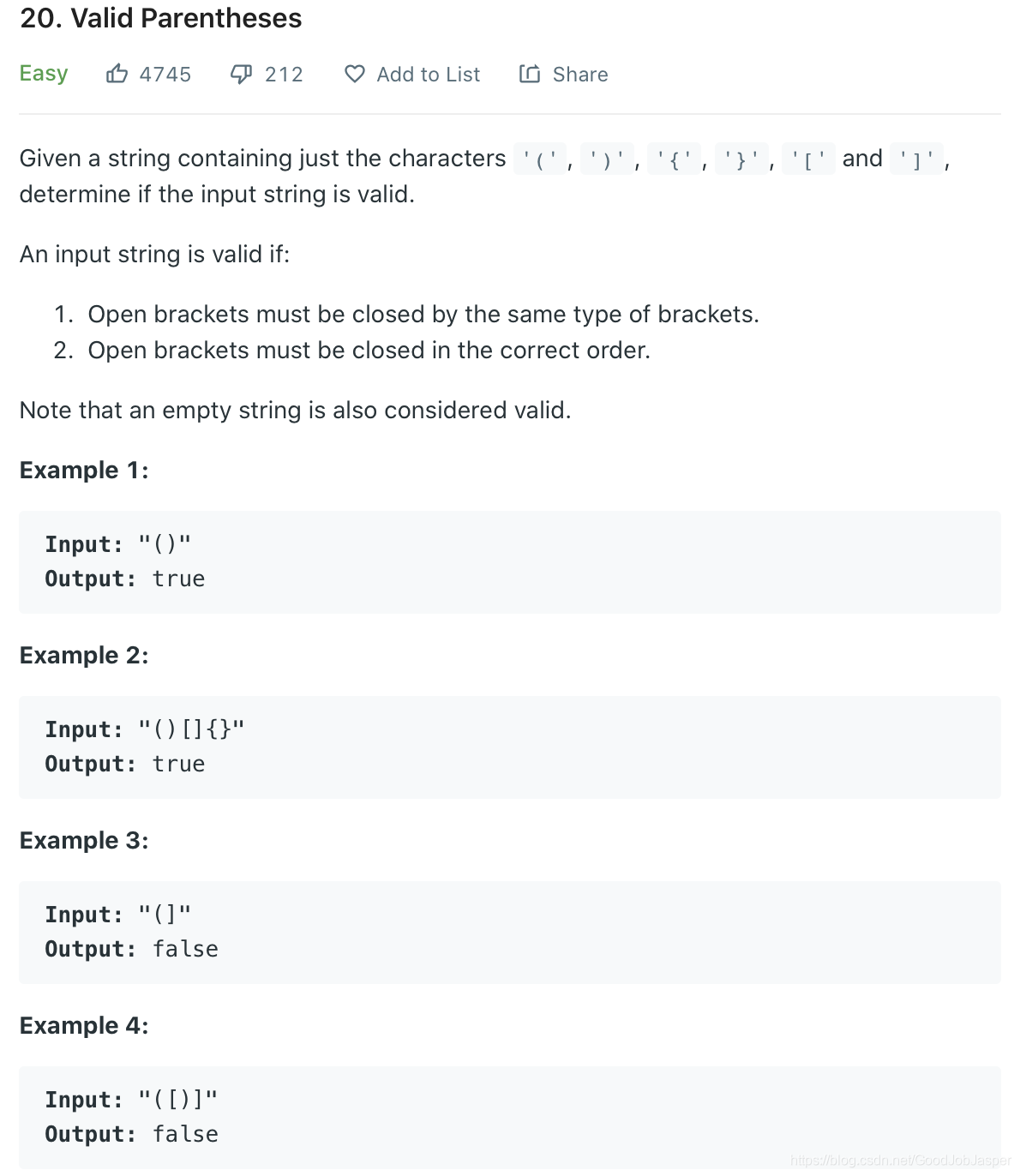Click the Share icon
Image resolution: width=1020 pixels, height=1176 pixels.
point(531,74)
